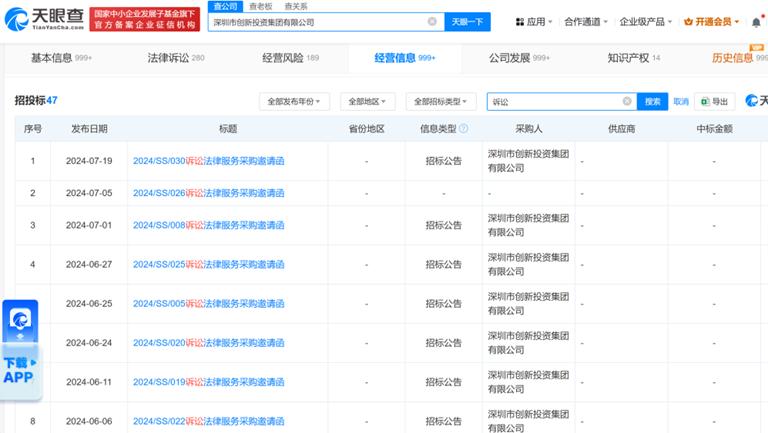The image size is (768, 433).
Task: Expand the 全部发布年份 dropdown
Action: point(297,101)
